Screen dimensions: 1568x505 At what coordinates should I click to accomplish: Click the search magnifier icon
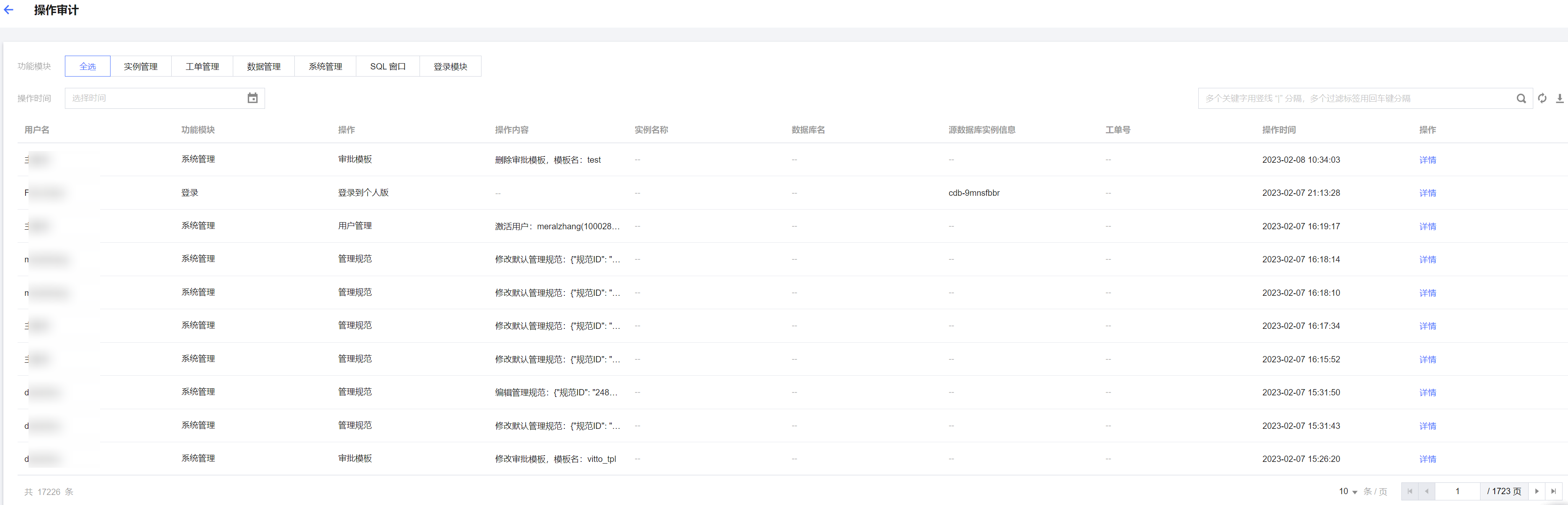pyautogui.click(x=1521, y=98)
